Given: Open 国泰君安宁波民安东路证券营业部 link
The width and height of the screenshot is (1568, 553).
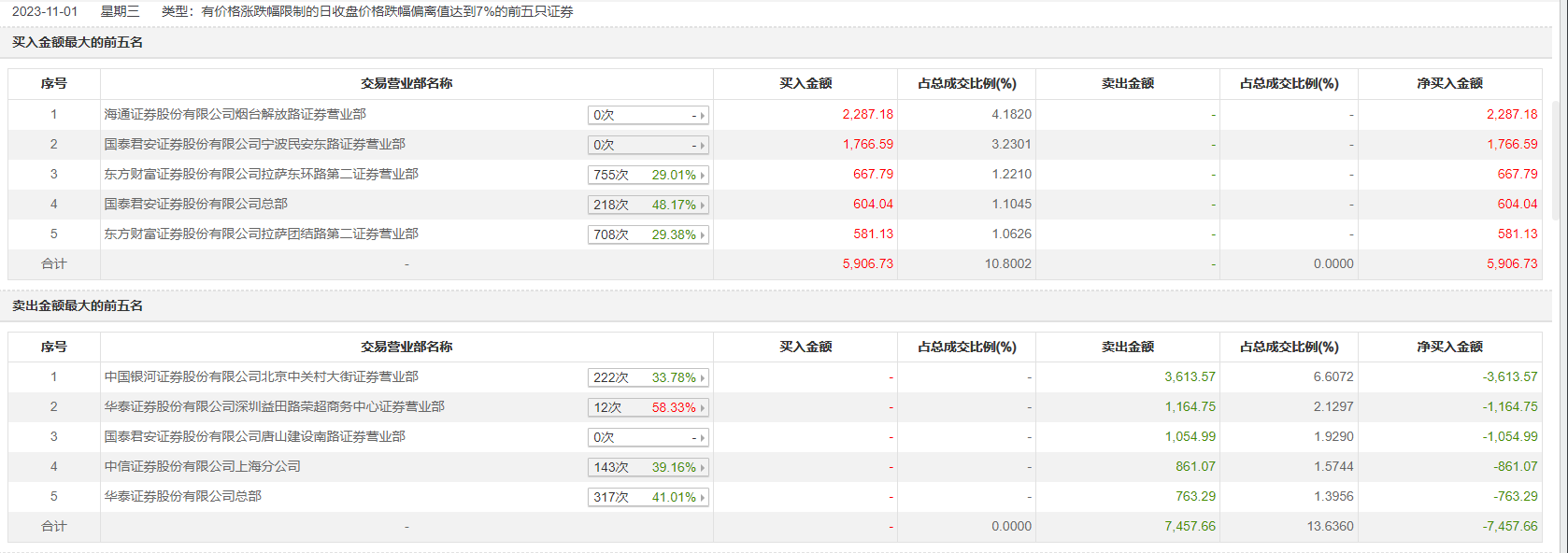Looking at the screenshot, I should [x=254, y=144].
